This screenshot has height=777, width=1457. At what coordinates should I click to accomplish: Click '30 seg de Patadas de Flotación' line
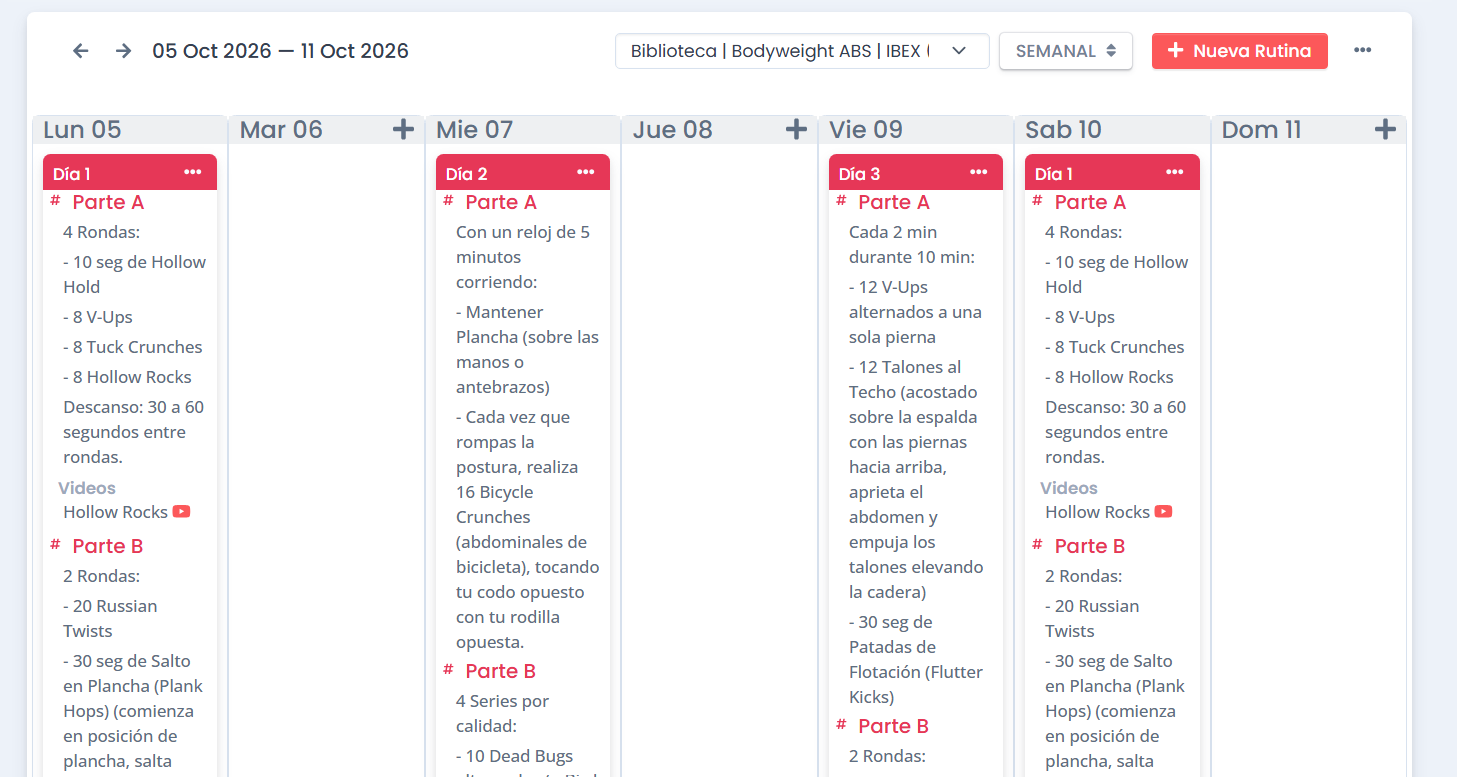coord(916,659)
